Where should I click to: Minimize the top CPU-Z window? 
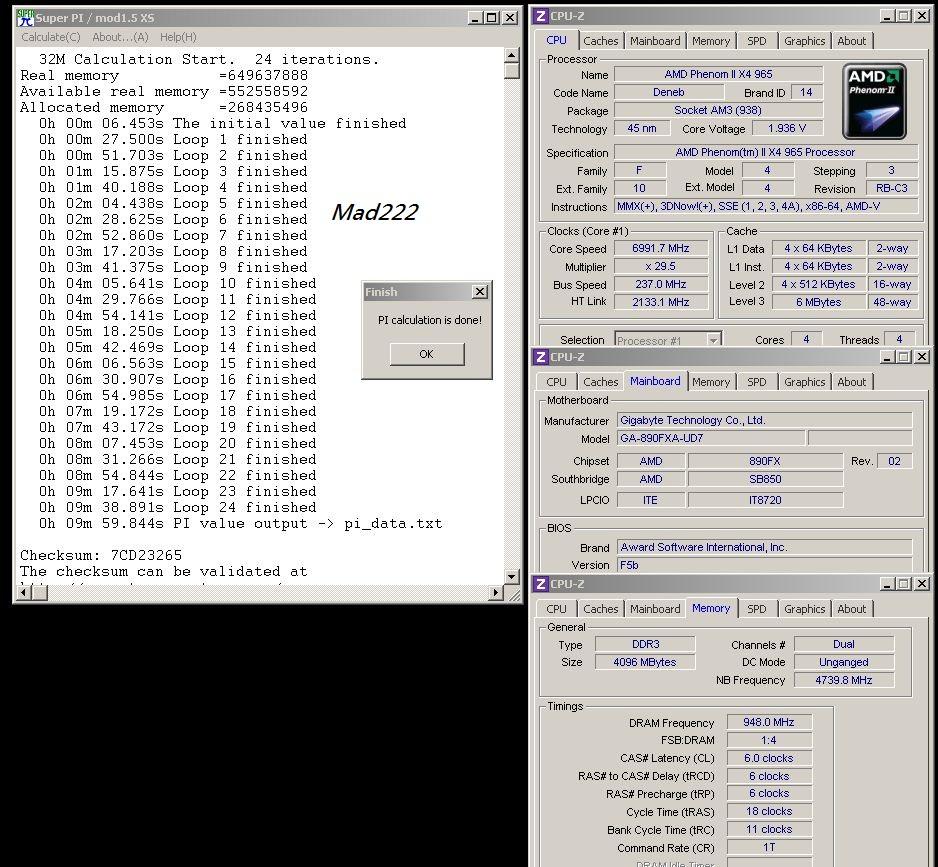pyautogui.click(x=887, y=16)
